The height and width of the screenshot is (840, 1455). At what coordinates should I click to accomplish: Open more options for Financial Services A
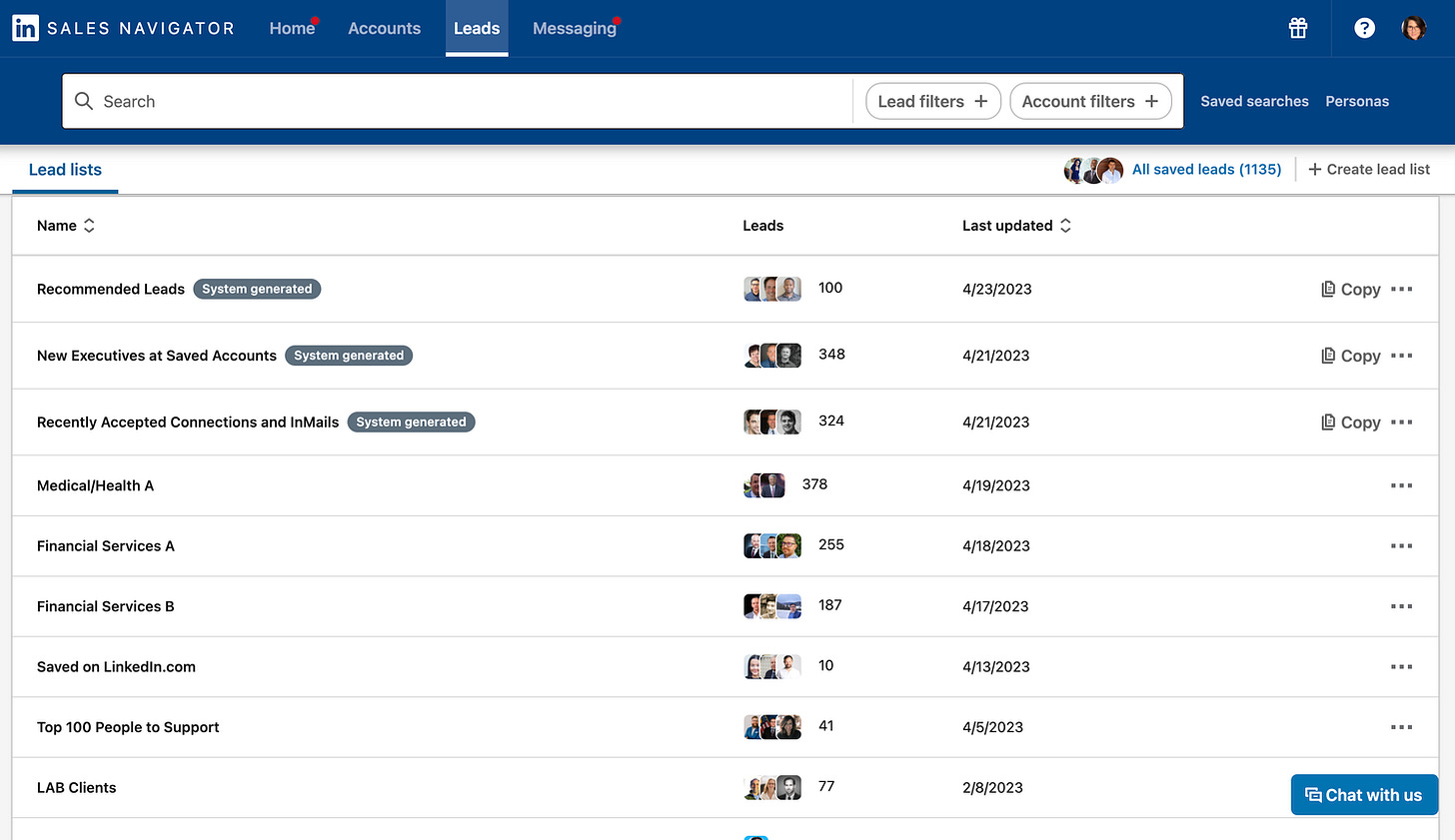(1402, 546)
